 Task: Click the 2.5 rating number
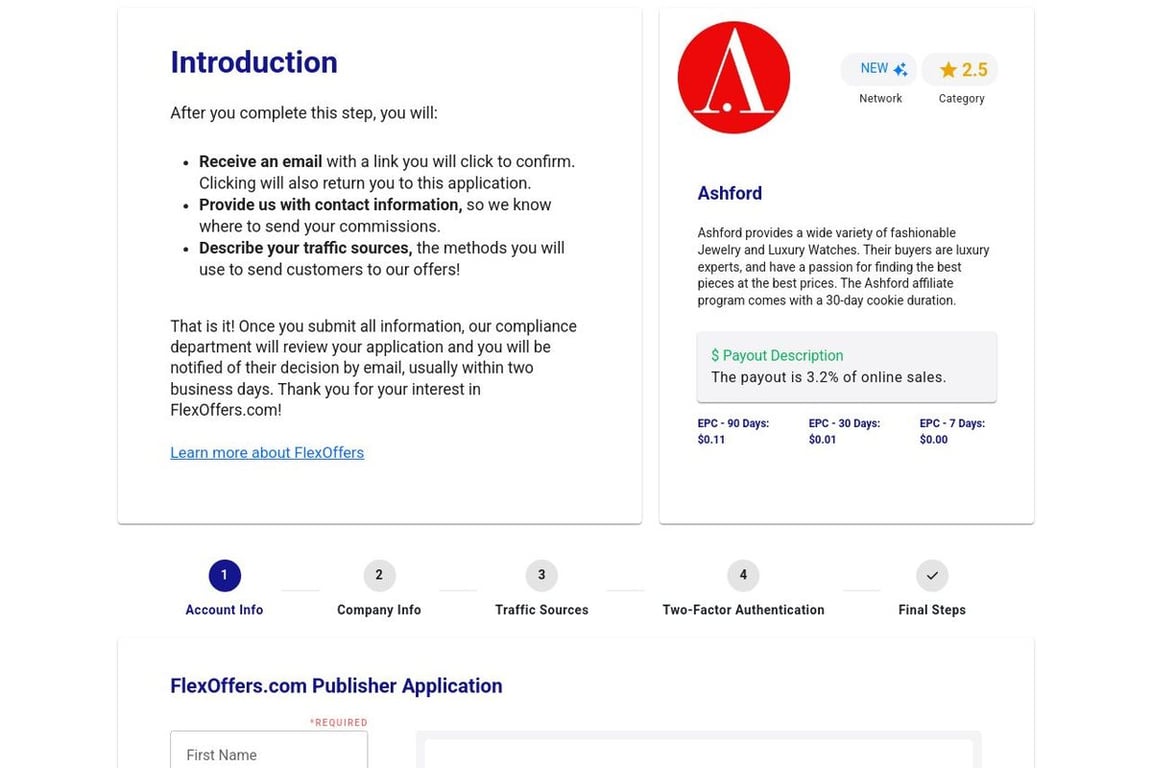[x=974, y=70]
